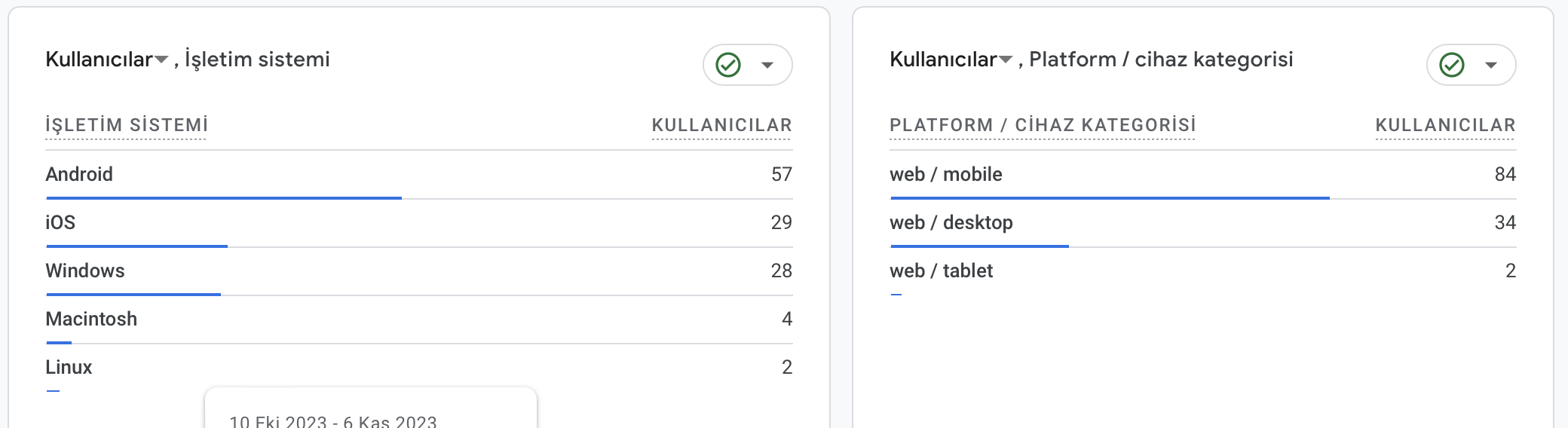Select the web / tablet row

(1203, 271)
